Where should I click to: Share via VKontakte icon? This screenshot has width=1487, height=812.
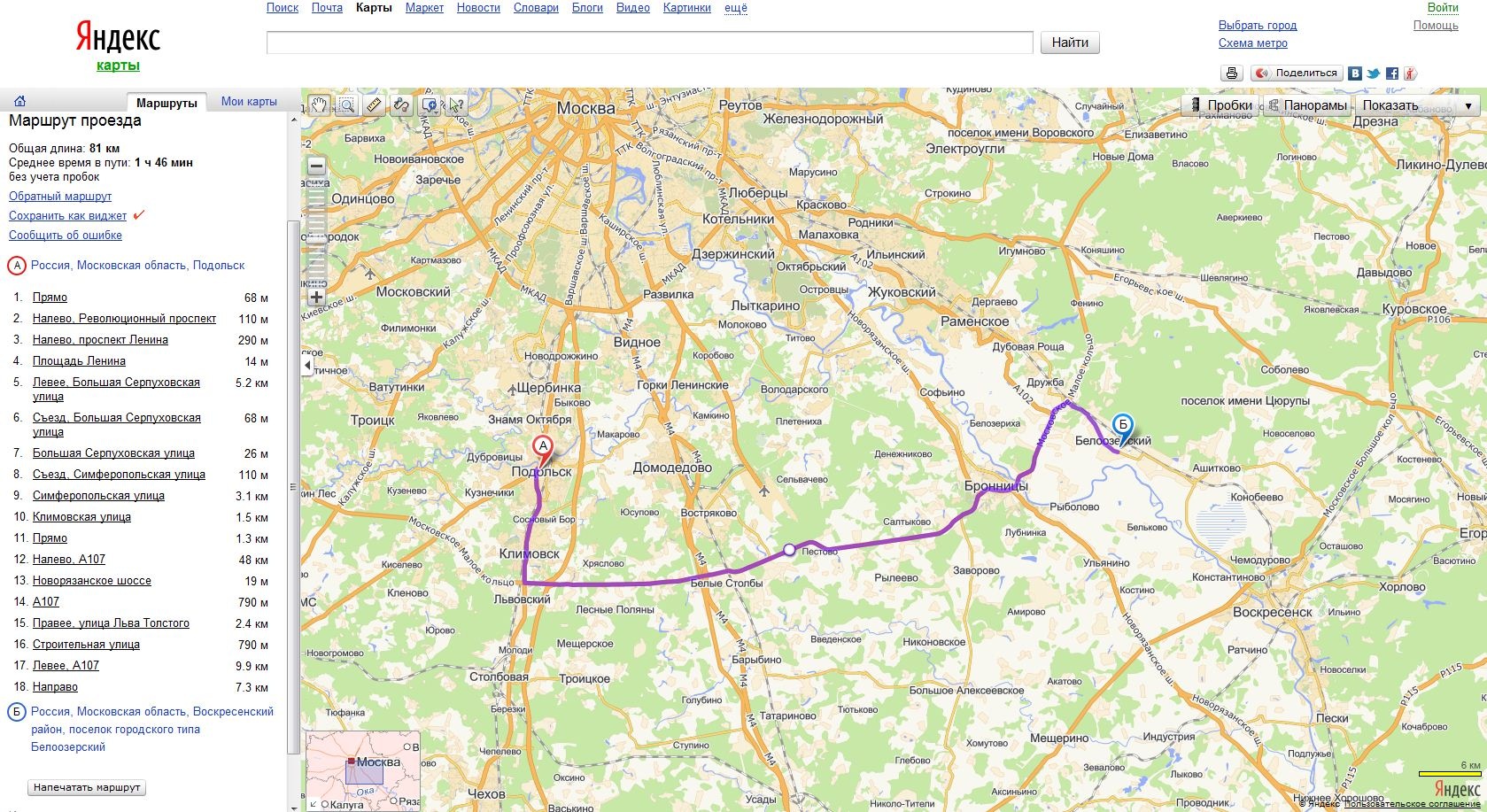point(1355,73)
